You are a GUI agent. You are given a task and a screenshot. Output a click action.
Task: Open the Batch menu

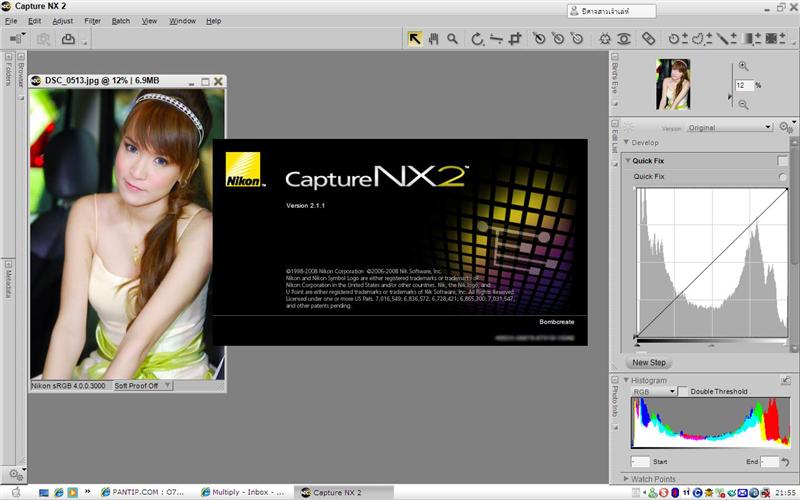(x=120, y=21)
